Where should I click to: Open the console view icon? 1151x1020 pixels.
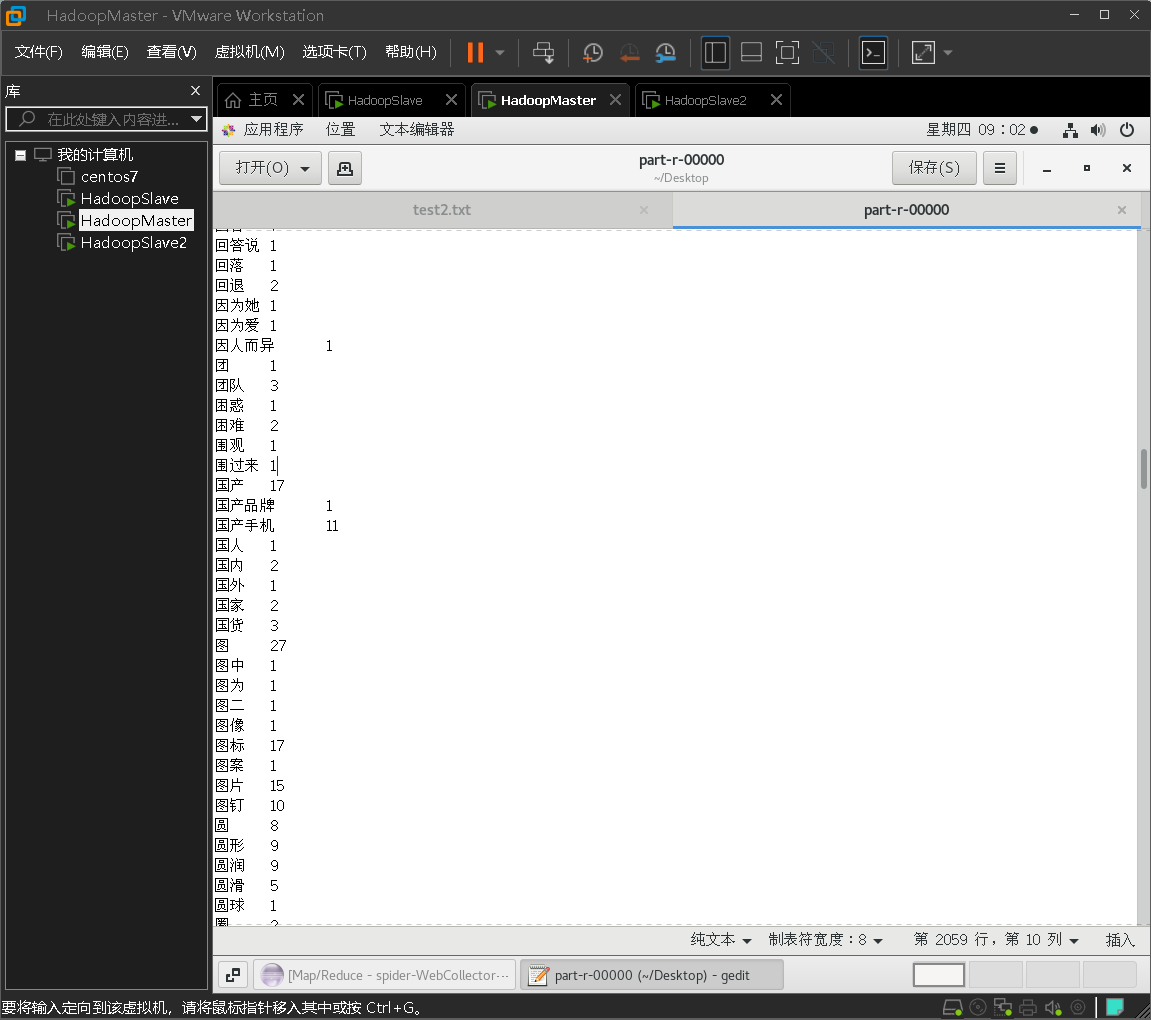[x=874, y=53]
